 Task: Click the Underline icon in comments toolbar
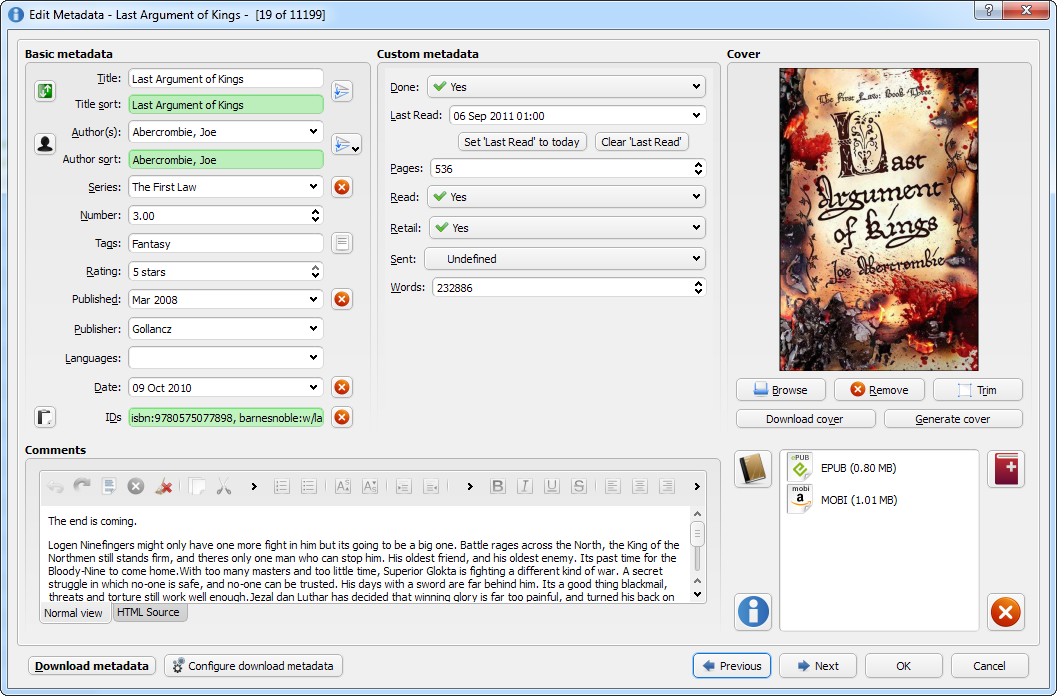551,486
